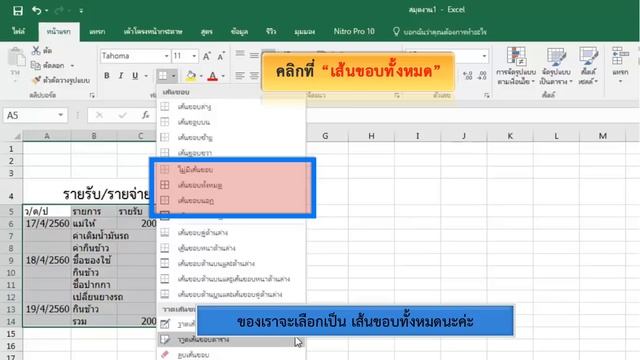Open the Clipboard group dialog launcher
This screenshot has height=360, width=640.
point(92,95)
